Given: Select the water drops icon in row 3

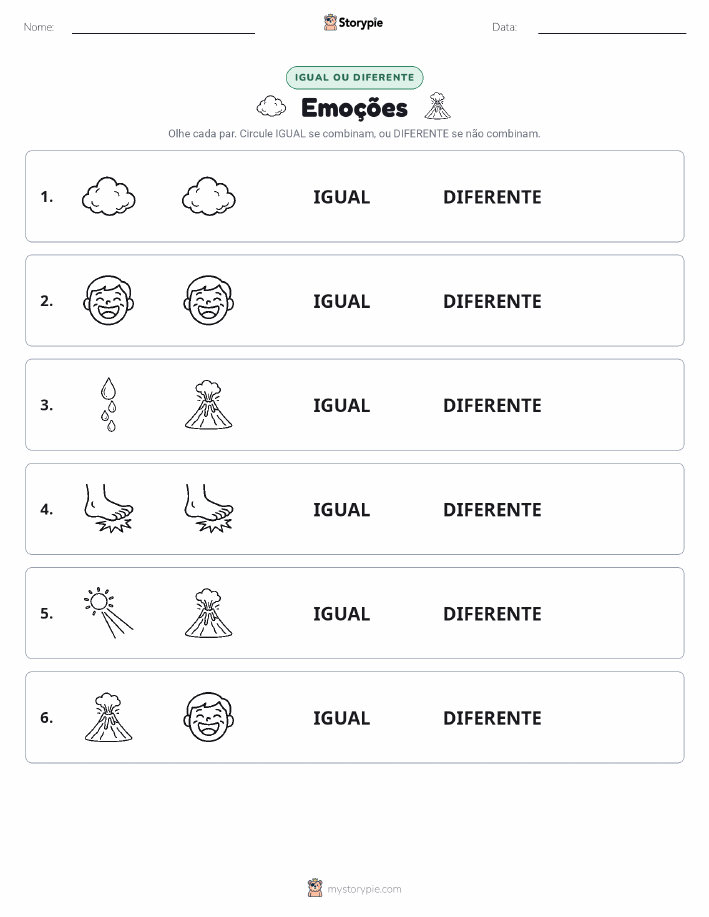Looking at the screenshot, I should click(x=109, y=405).
